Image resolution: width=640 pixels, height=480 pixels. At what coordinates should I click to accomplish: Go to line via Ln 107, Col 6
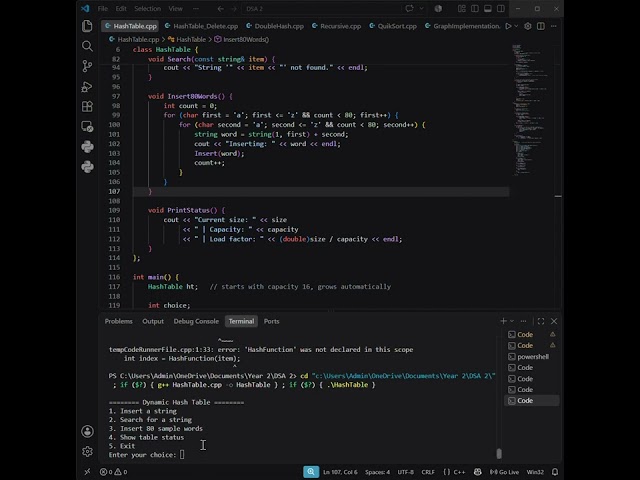340,472
